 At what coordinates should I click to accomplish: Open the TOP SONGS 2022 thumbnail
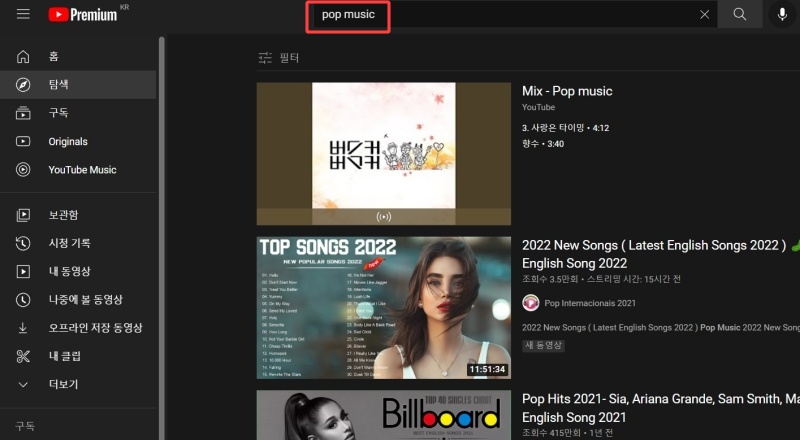[384, 308]
